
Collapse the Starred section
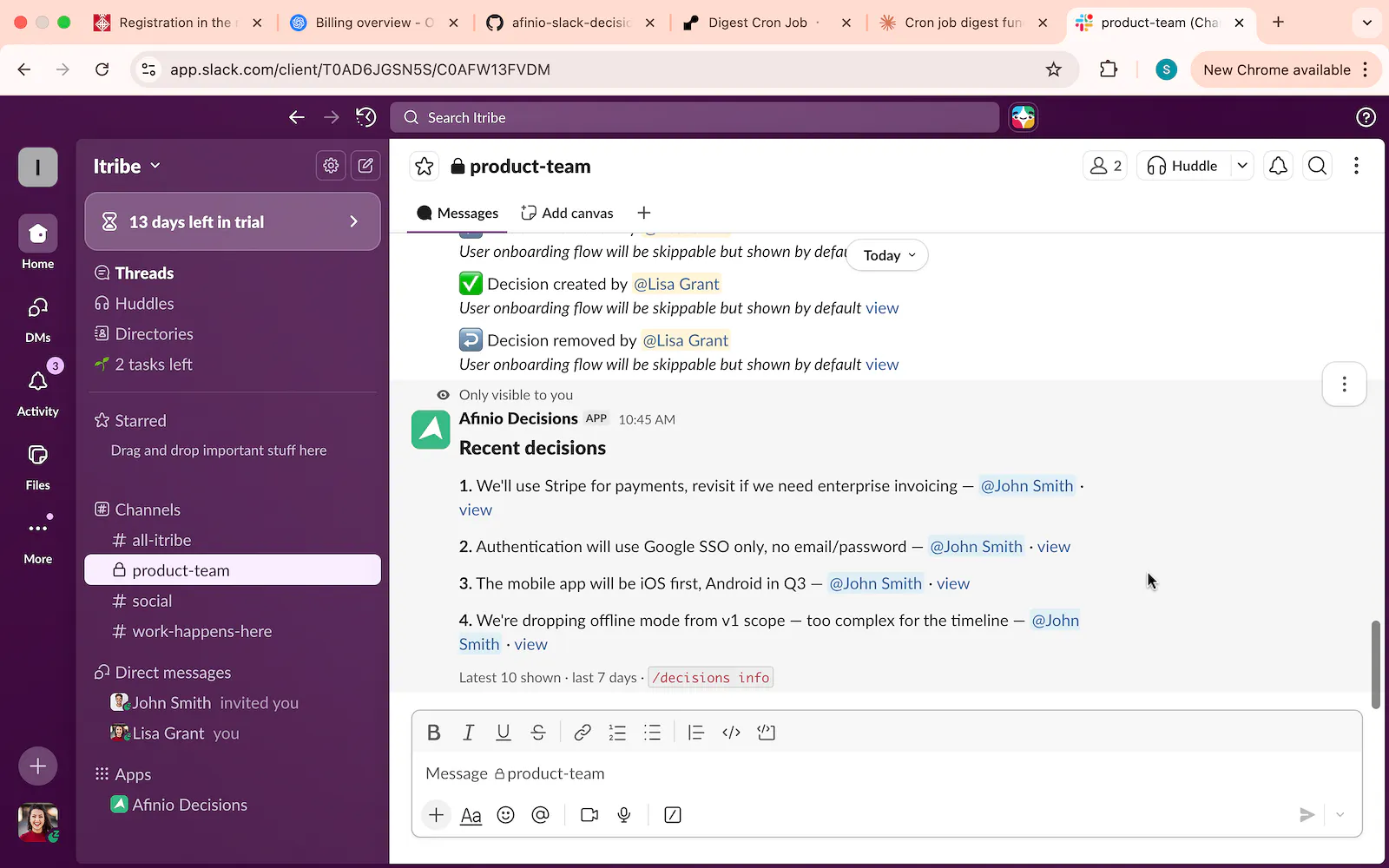point(130,421)
